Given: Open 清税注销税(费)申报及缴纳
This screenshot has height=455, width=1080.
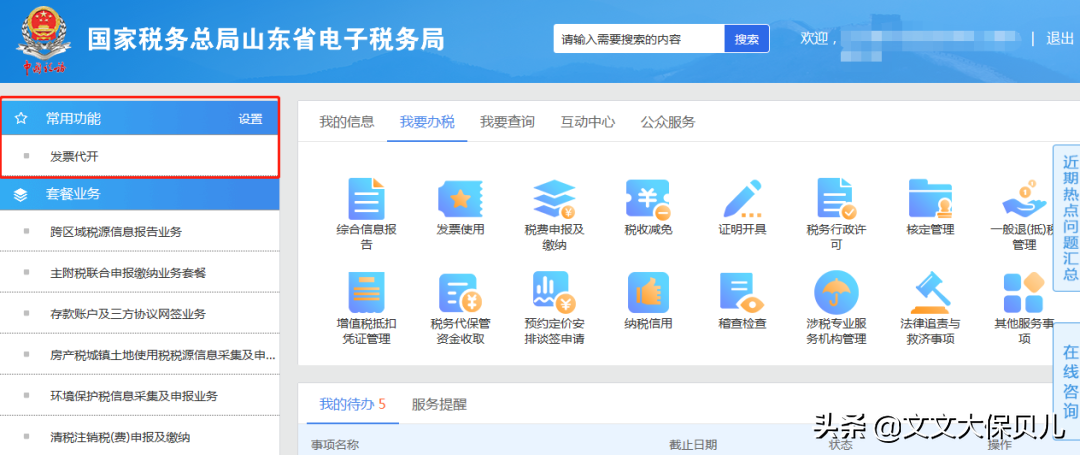Looking at the screenshot, I should tap(120, 437).
